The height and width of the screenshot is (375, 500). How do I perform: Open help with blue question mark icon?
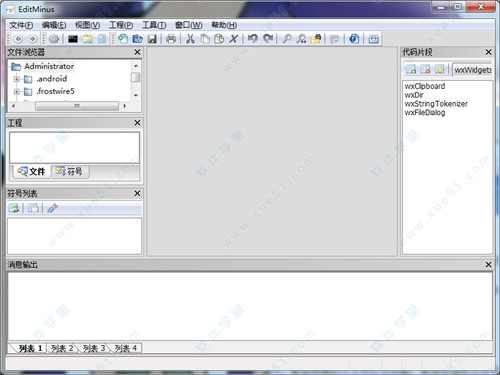tap(354, 39)
